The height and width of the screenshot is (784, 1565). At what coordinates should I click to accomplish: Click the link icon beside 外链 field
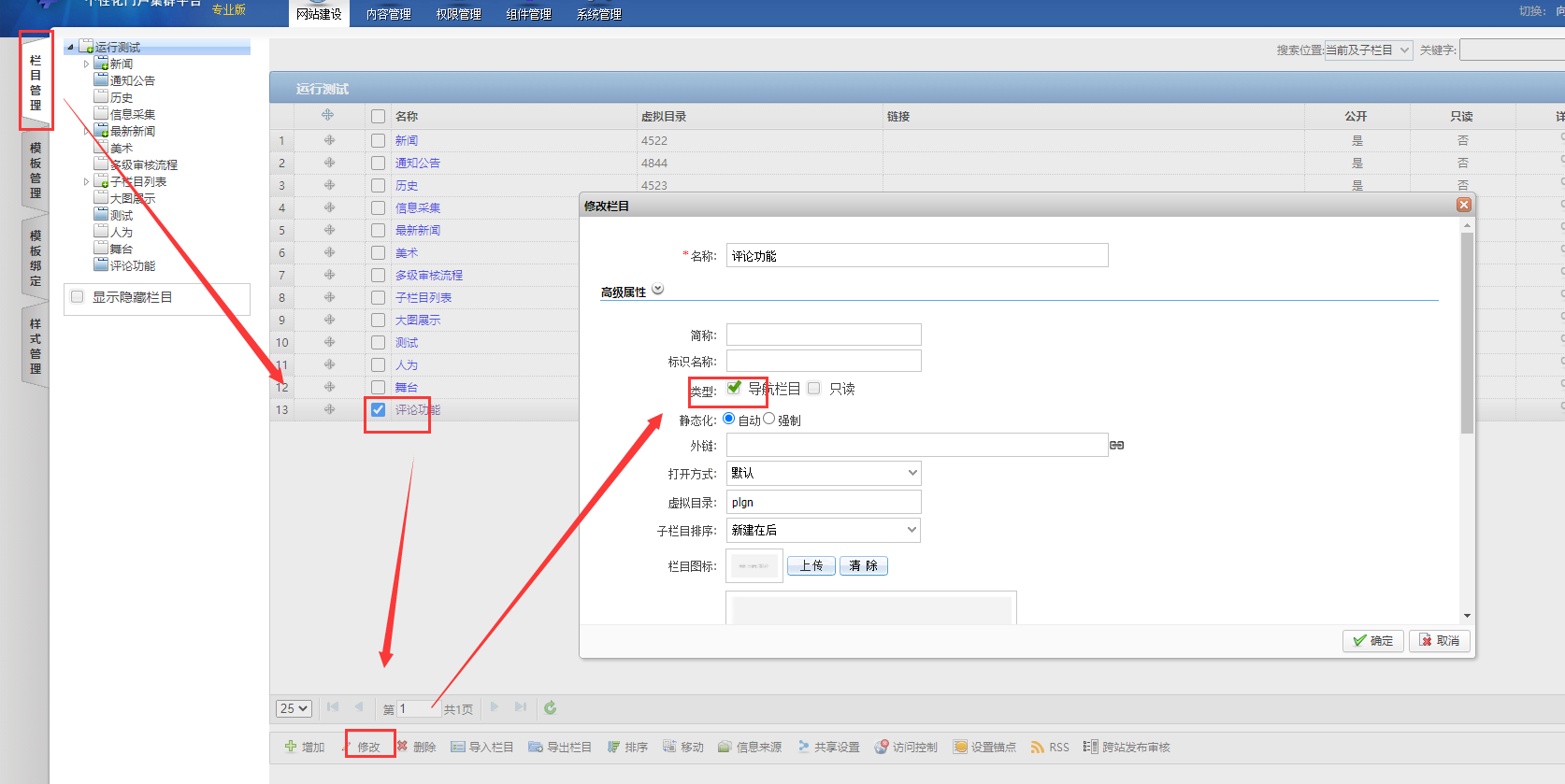(1116, 446)
